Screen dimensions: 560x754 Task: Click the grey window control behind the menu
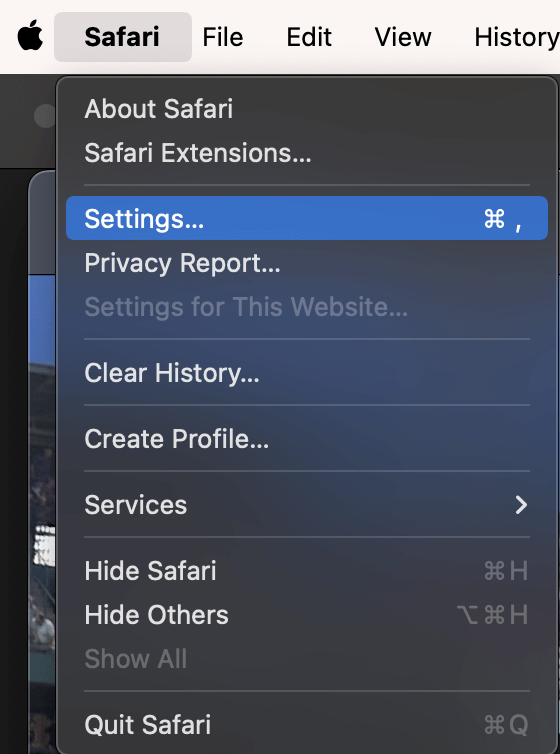click(44, 116)
